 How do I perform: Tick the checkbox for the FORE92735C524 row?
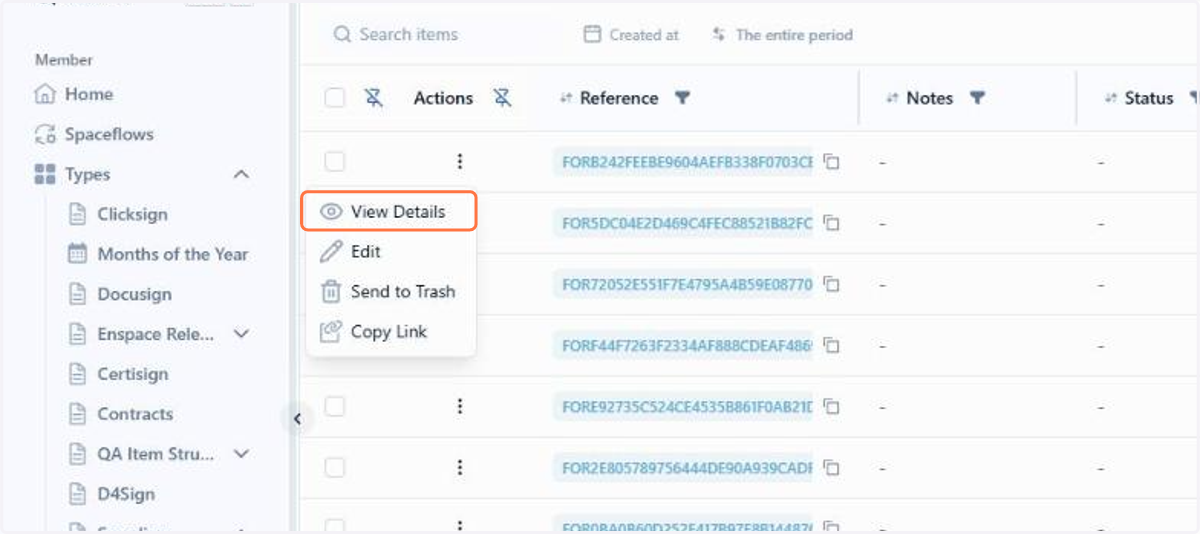[335, 406]
